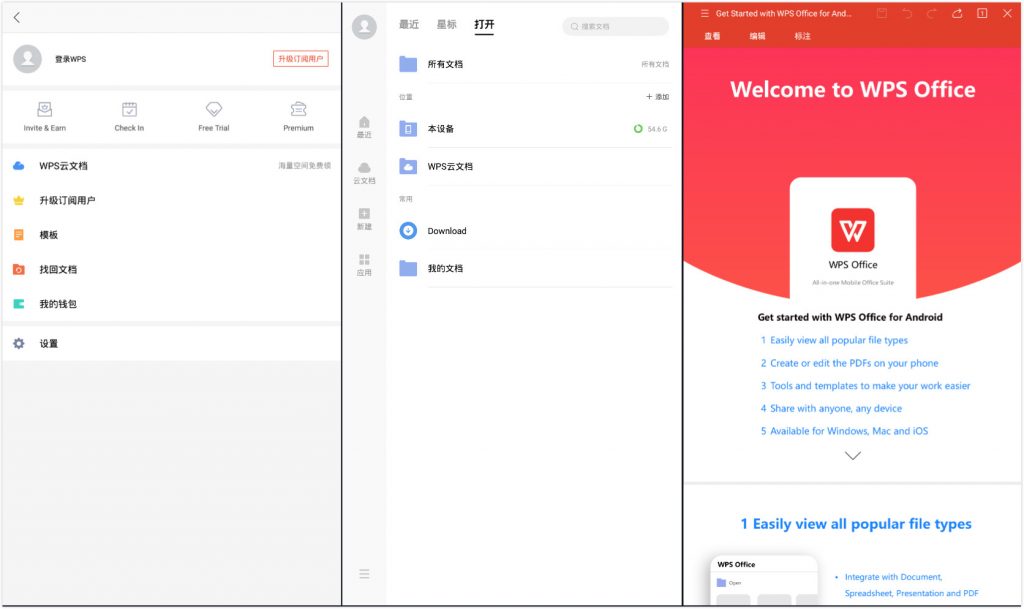Click the save icon in the viewer toolbar
Image resolution: width=1024 pixels, height=609 pixels.
coord(882,13)
